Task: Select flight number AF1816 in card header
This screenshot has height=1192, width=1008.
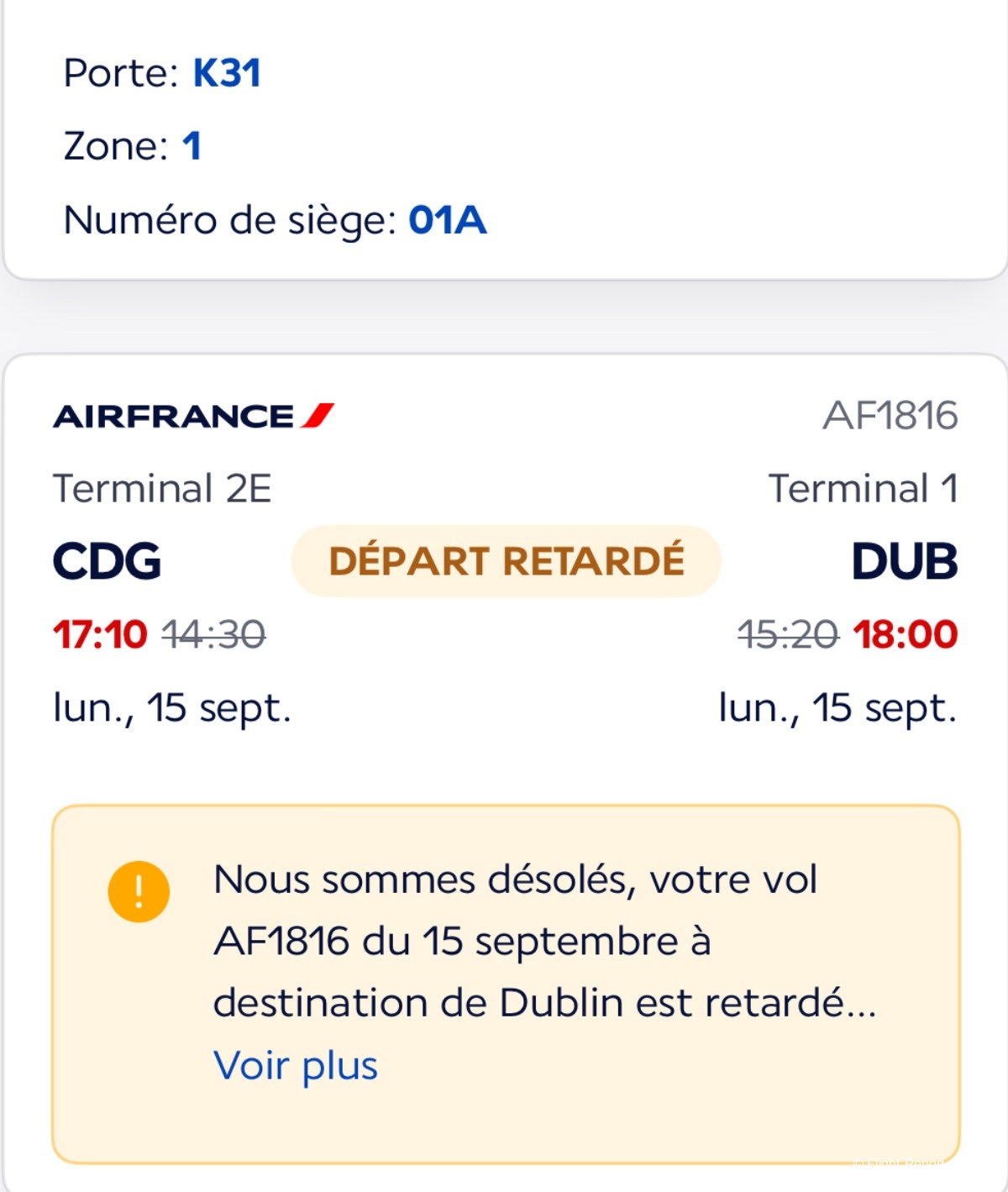Action: (x=890, y=416)
